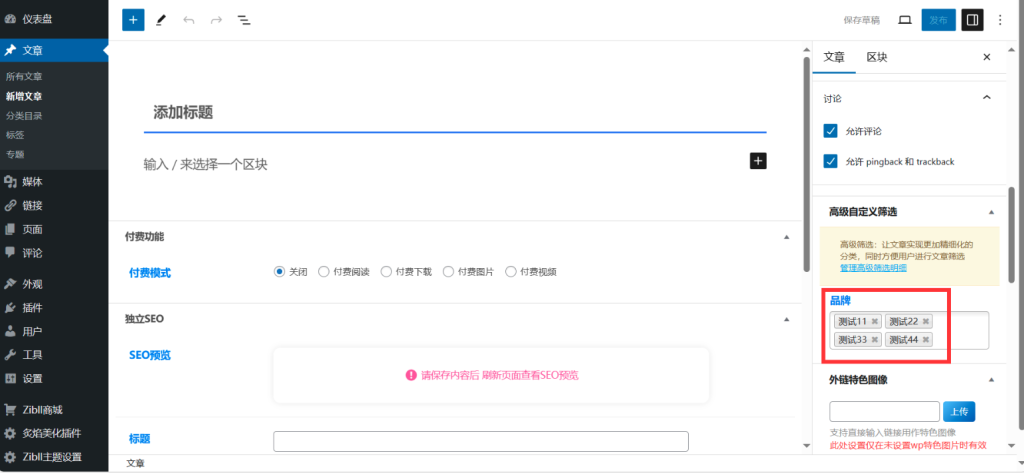Open Zibll主题设置 menu item
Image resolution: width=1024 pixels, height=473 pixels.
[54, 457]
